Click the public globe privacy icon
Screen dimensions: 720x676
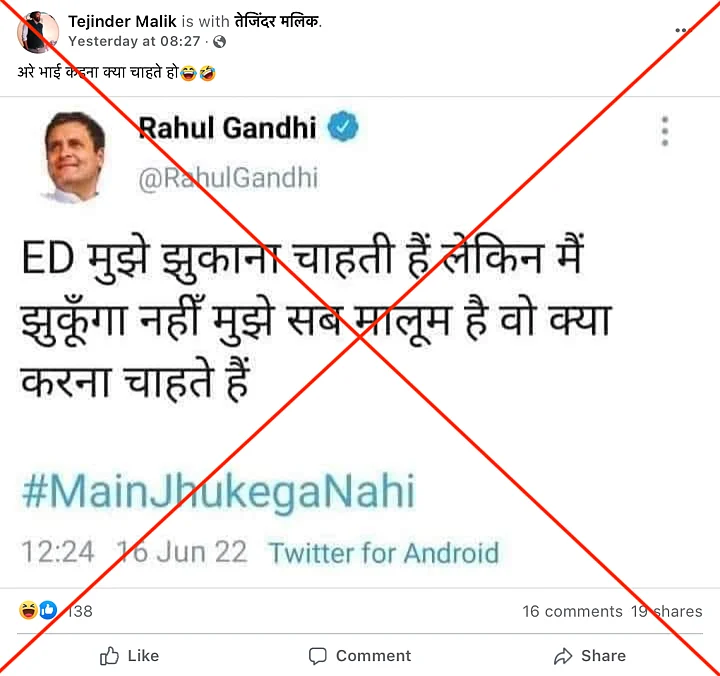click(219, 42)
